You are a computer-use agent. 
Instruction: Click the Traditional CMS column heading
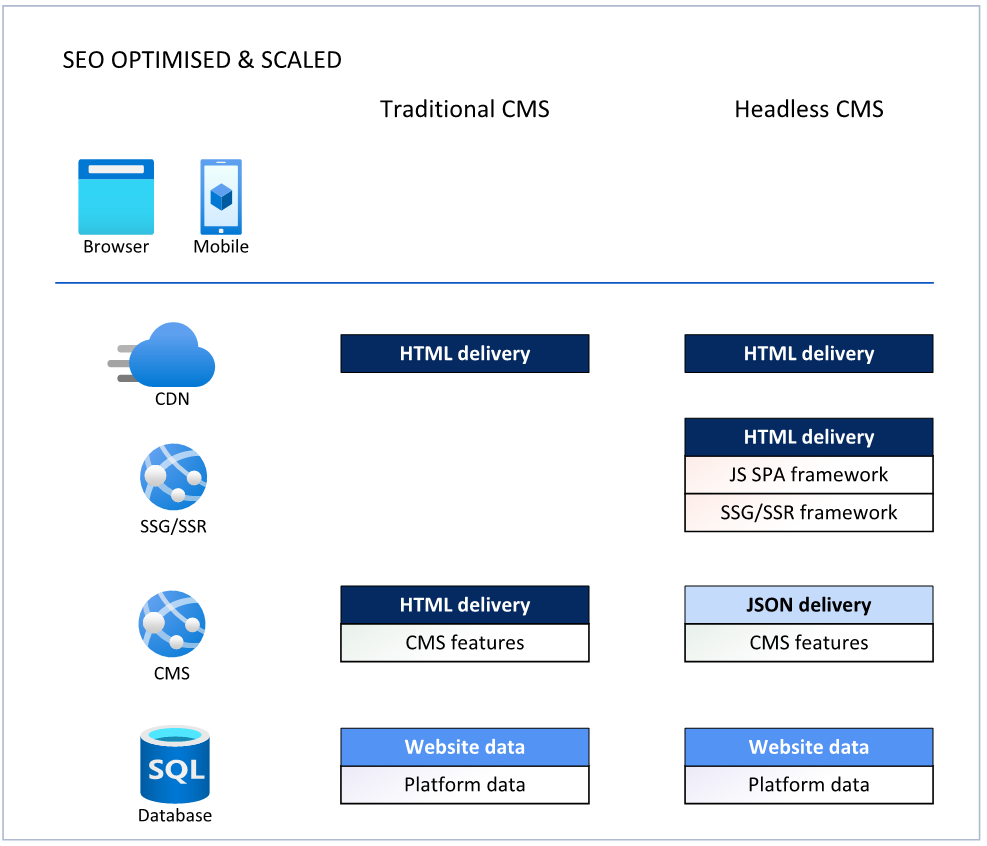464,109
